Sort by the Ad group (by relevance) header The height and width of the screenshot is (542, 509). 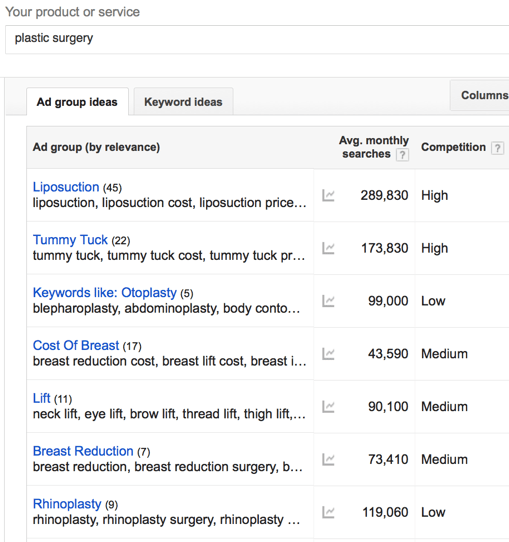(x=96, y=147)
